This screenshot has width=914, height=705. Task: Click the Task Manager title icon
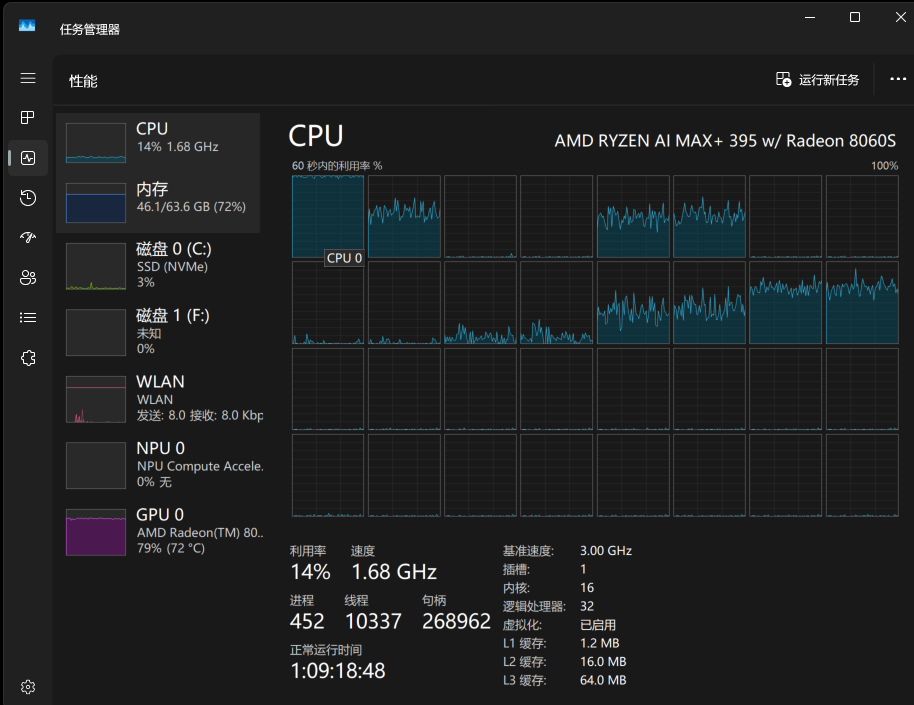tap(27, 26)
